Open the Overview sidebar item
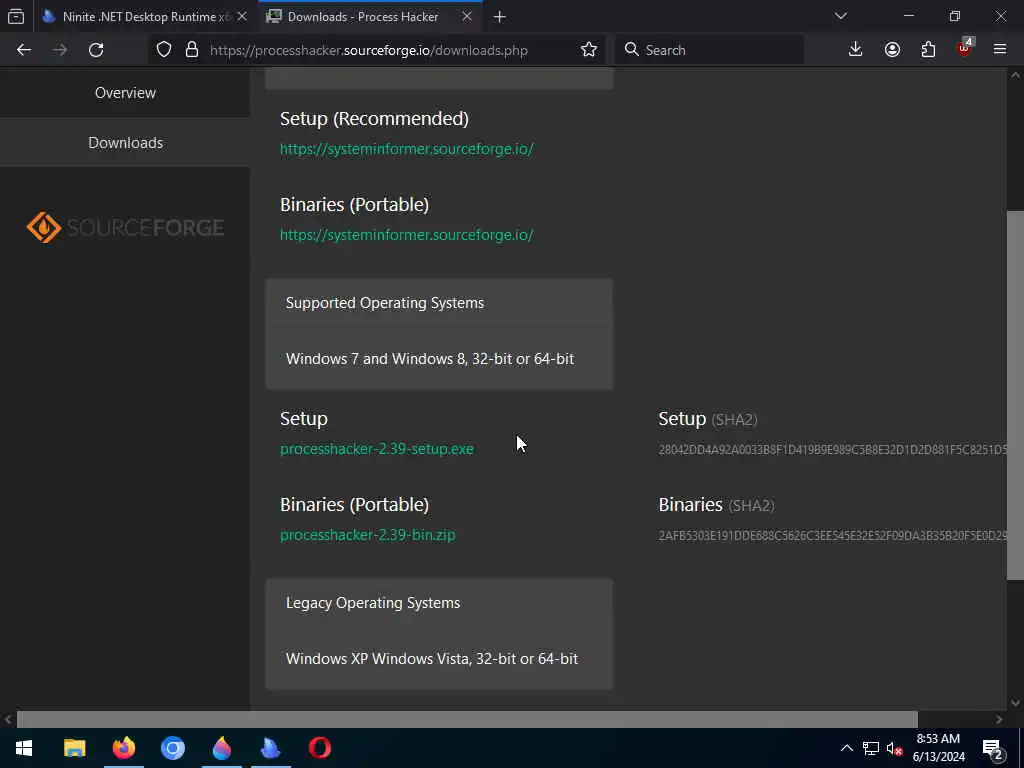Image resolution: width=1024 pixels, height=768 pixels. point(125,93)
